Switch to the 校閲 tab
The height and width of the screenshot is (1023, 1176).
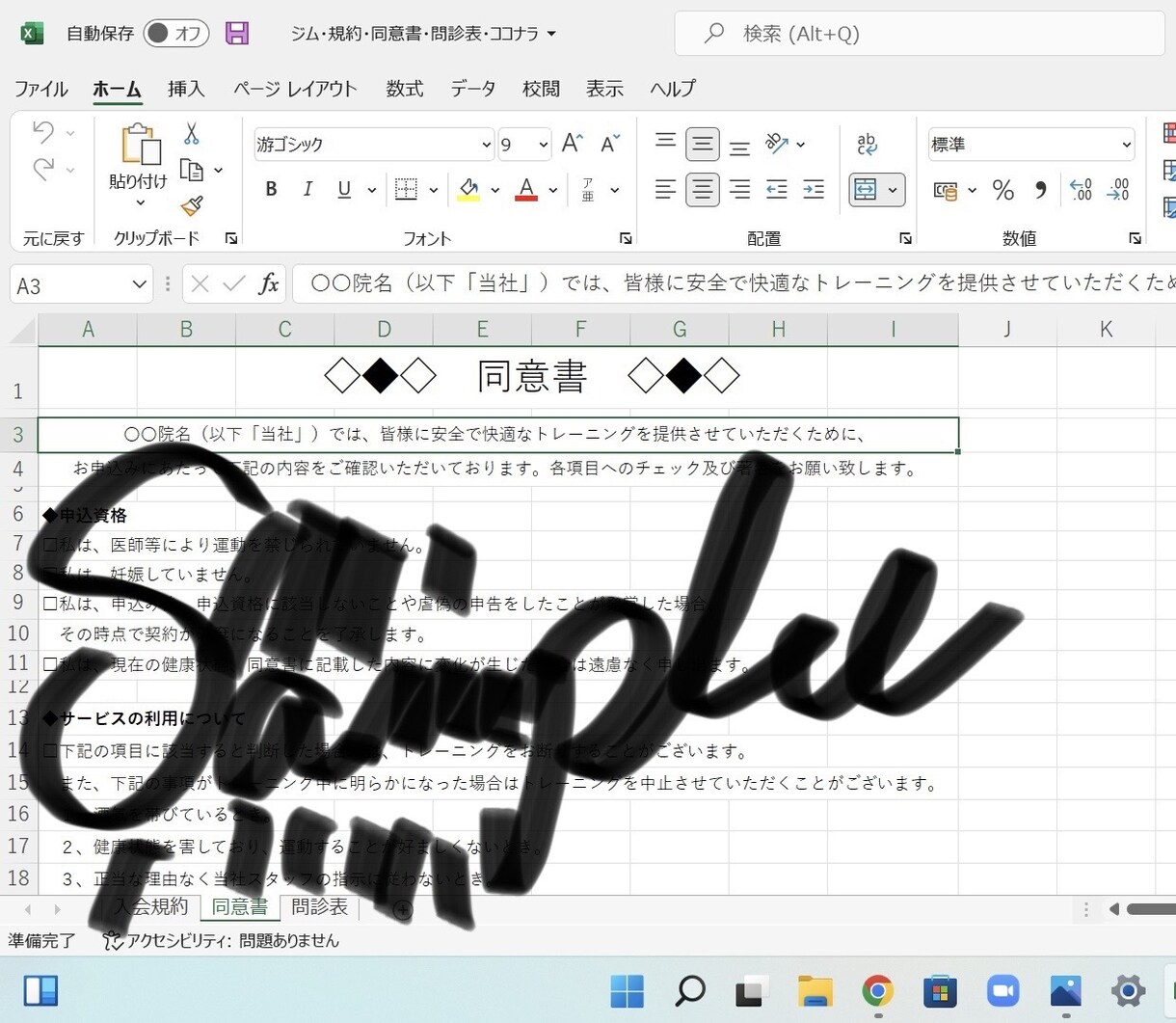[541, 89]
